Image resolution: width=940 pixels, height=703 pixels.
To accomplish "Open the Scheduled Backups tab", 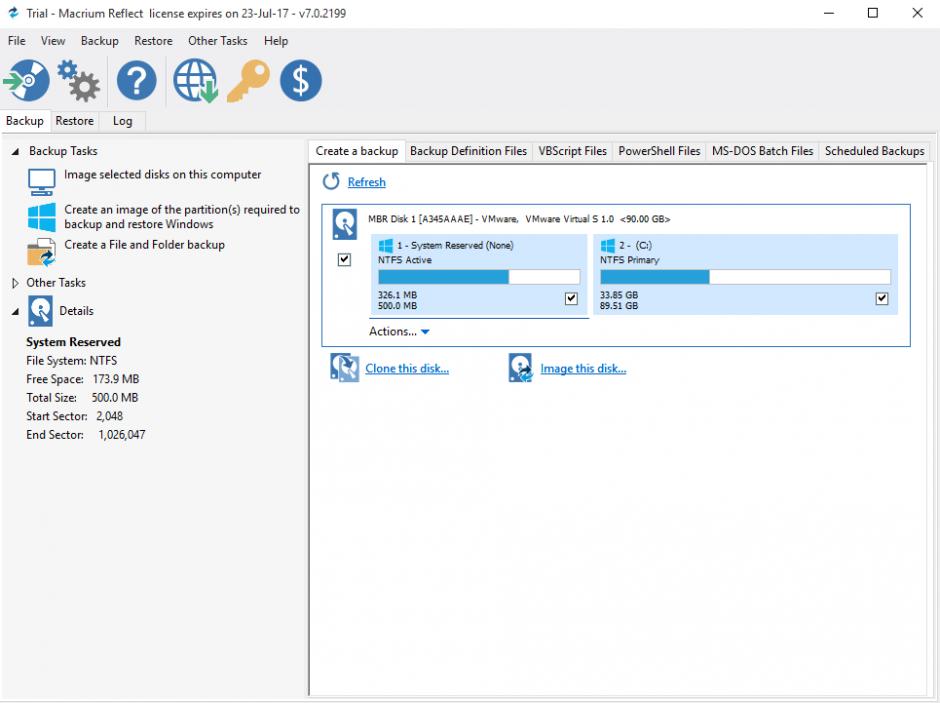I will click(x=875, y=151).
